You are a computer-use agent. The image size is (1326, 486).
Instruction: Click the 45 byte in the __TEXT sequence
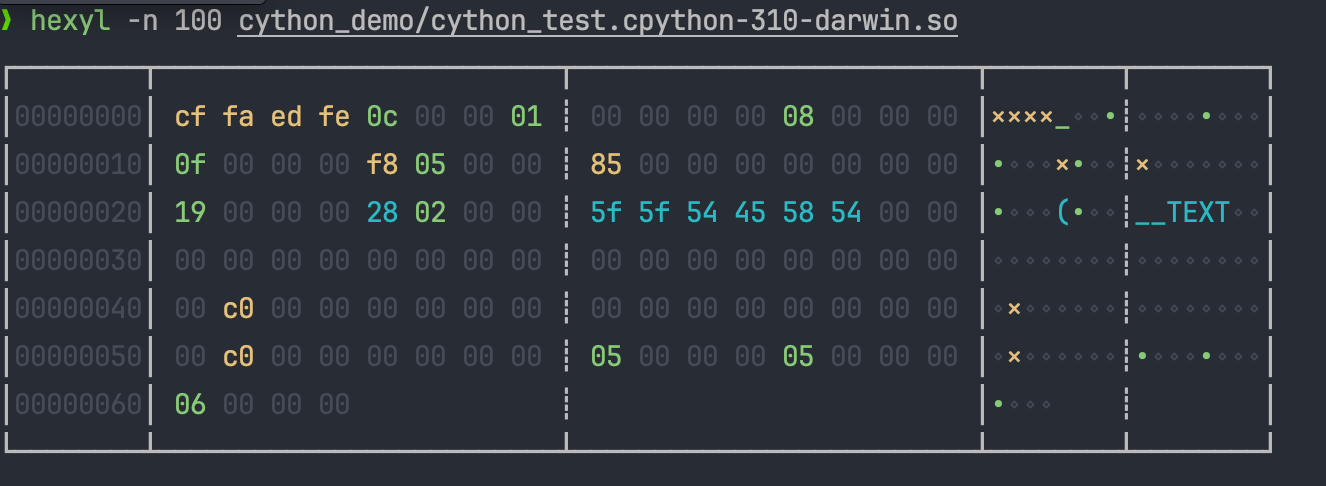click(750, 212)
